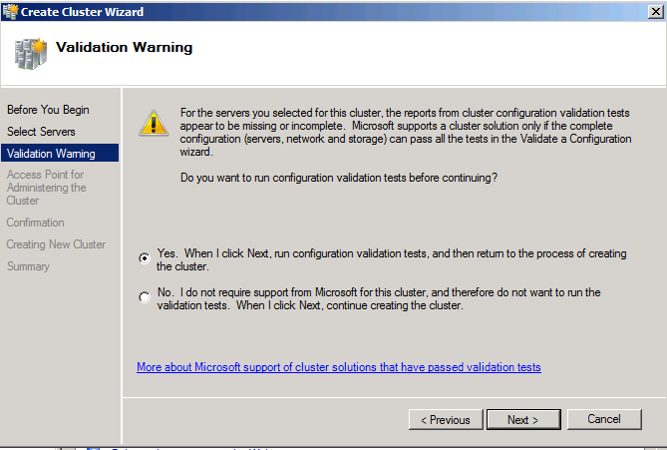Screen dimensions: 667x450
Task: Click the yellow warning triangle icon
Action: pyautogui.click(x=154, y=123)
